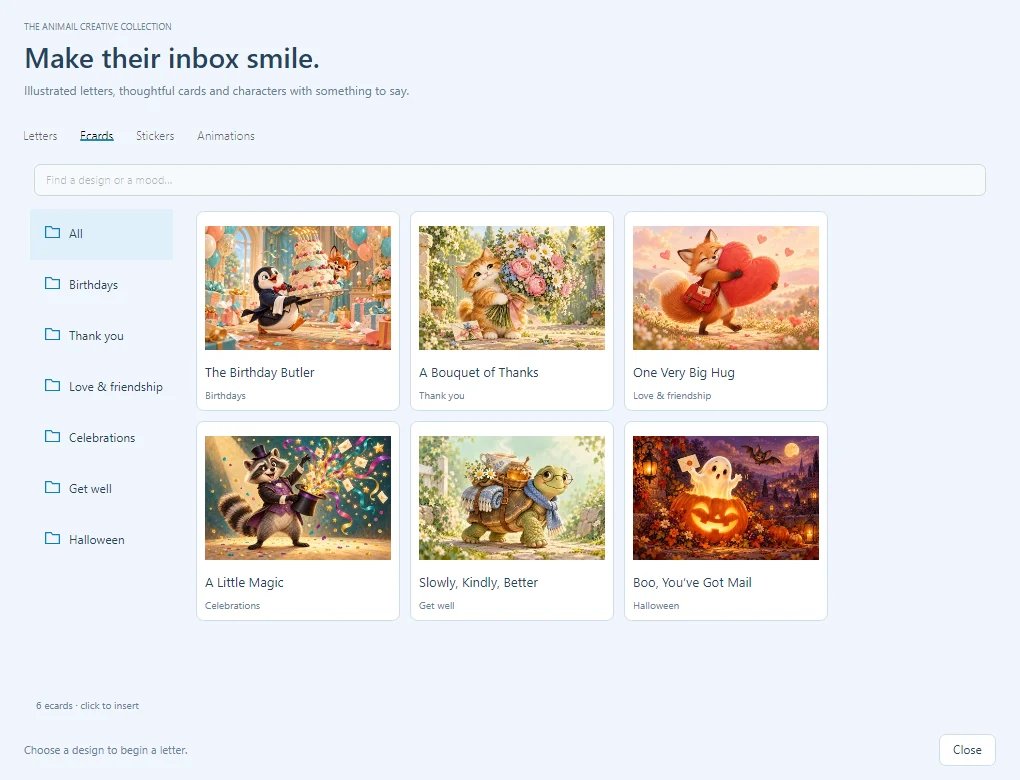Show Love & friendship category label
Screen dimensions: 1020x780
pyautogui.click(x=116, y=386)
